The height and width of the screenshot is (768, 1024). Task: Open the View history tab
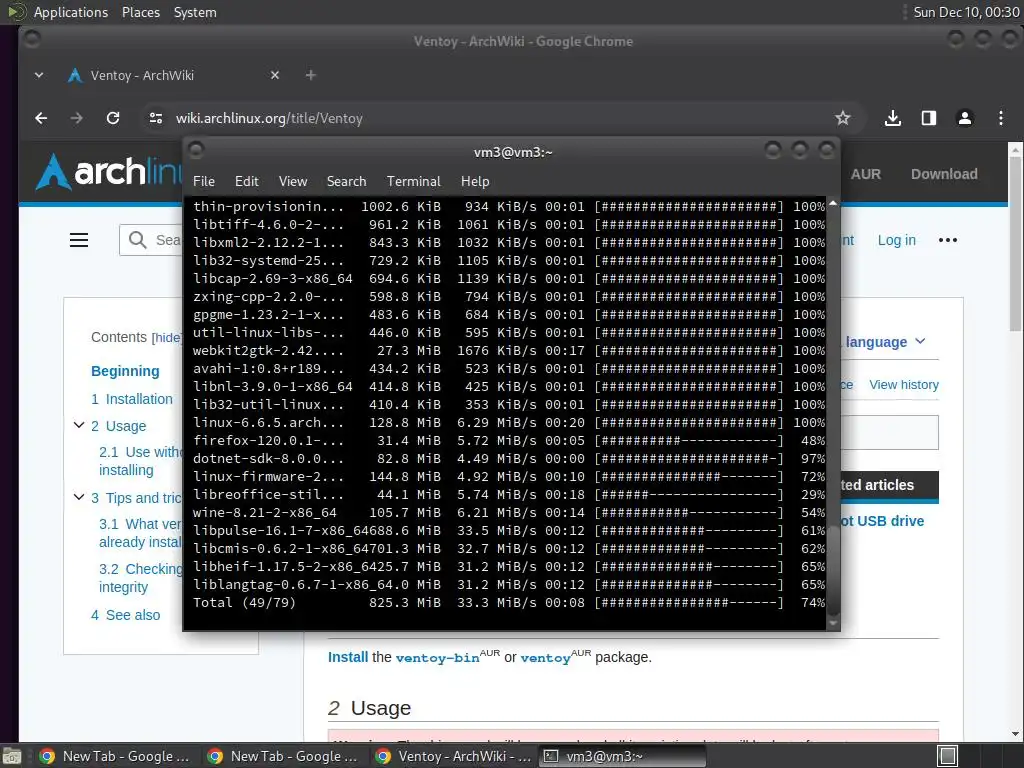(904, 385)
